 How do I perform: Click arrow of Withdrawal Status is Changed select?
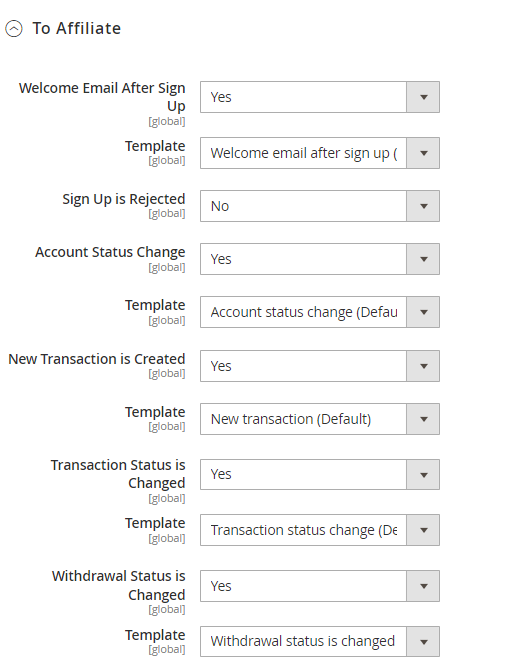pyautogui.click(x=423, y=586)
